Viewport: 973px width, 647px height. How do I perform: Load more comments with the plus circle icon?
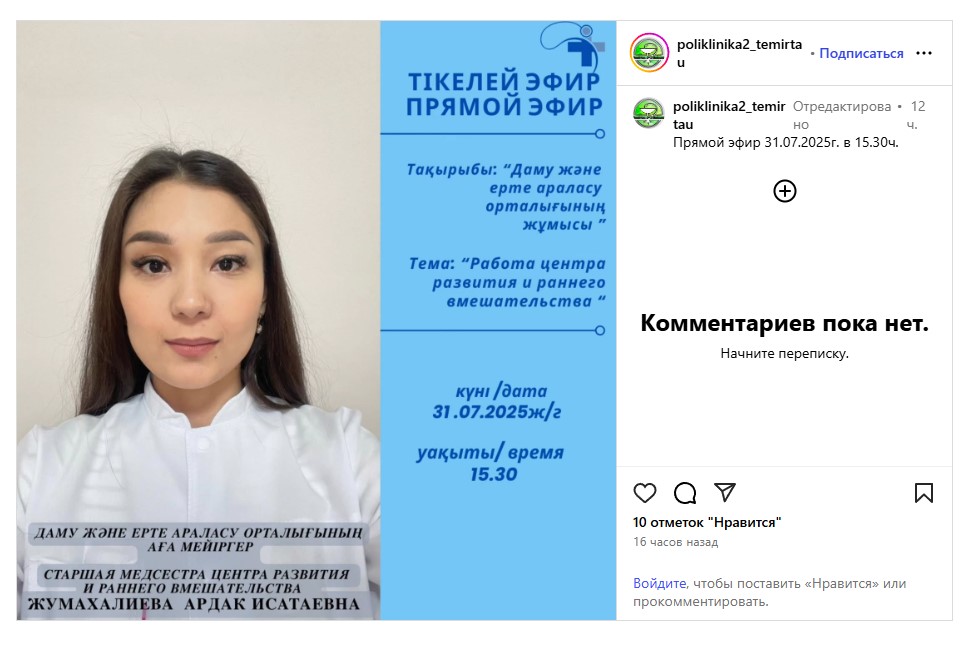785,191
